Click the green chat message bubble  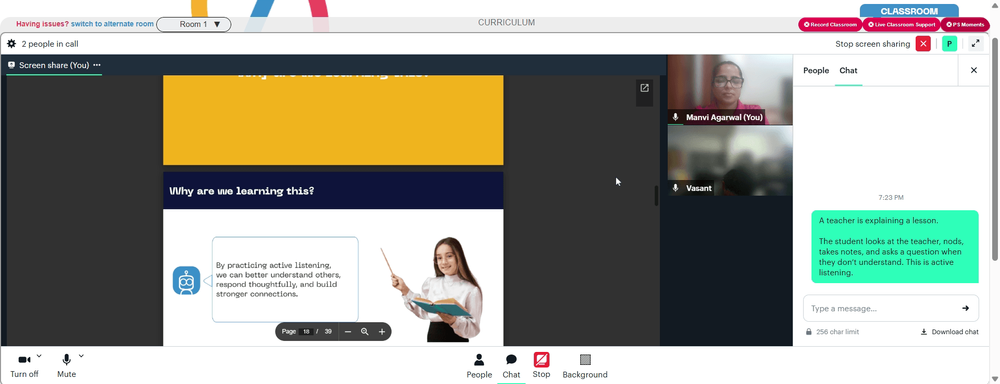tap(895, 246)
